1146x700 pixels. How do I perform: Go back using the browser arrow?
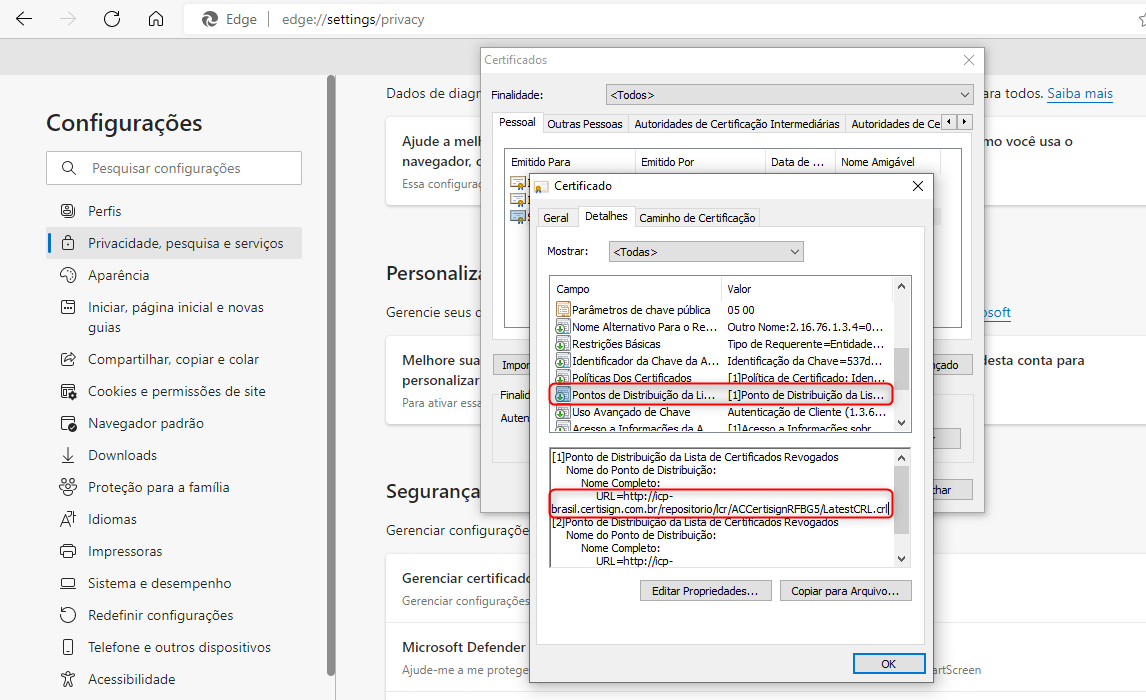point(24,19)
